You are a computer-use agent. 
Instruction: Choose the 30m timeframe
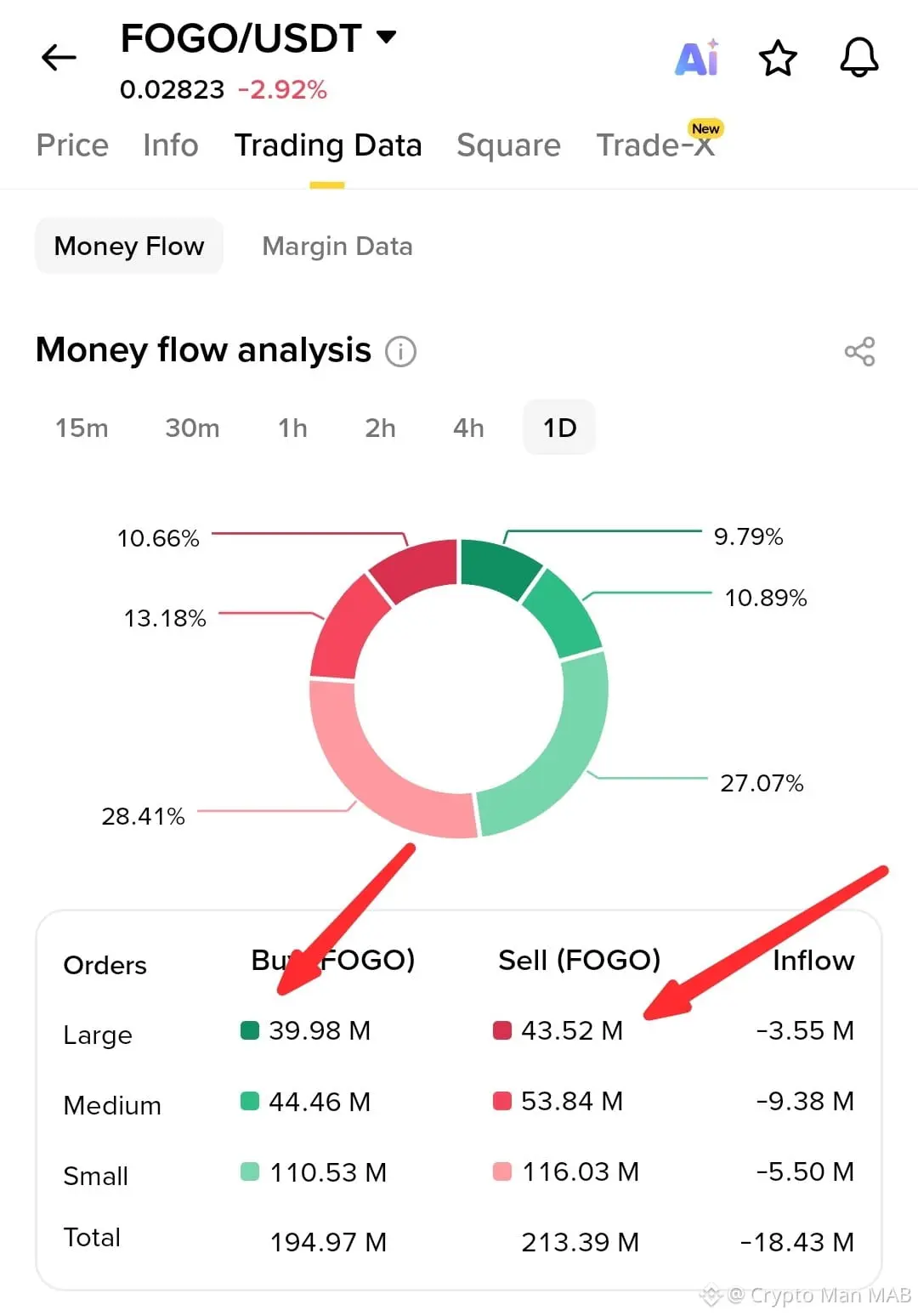click(x=192, y=428)
